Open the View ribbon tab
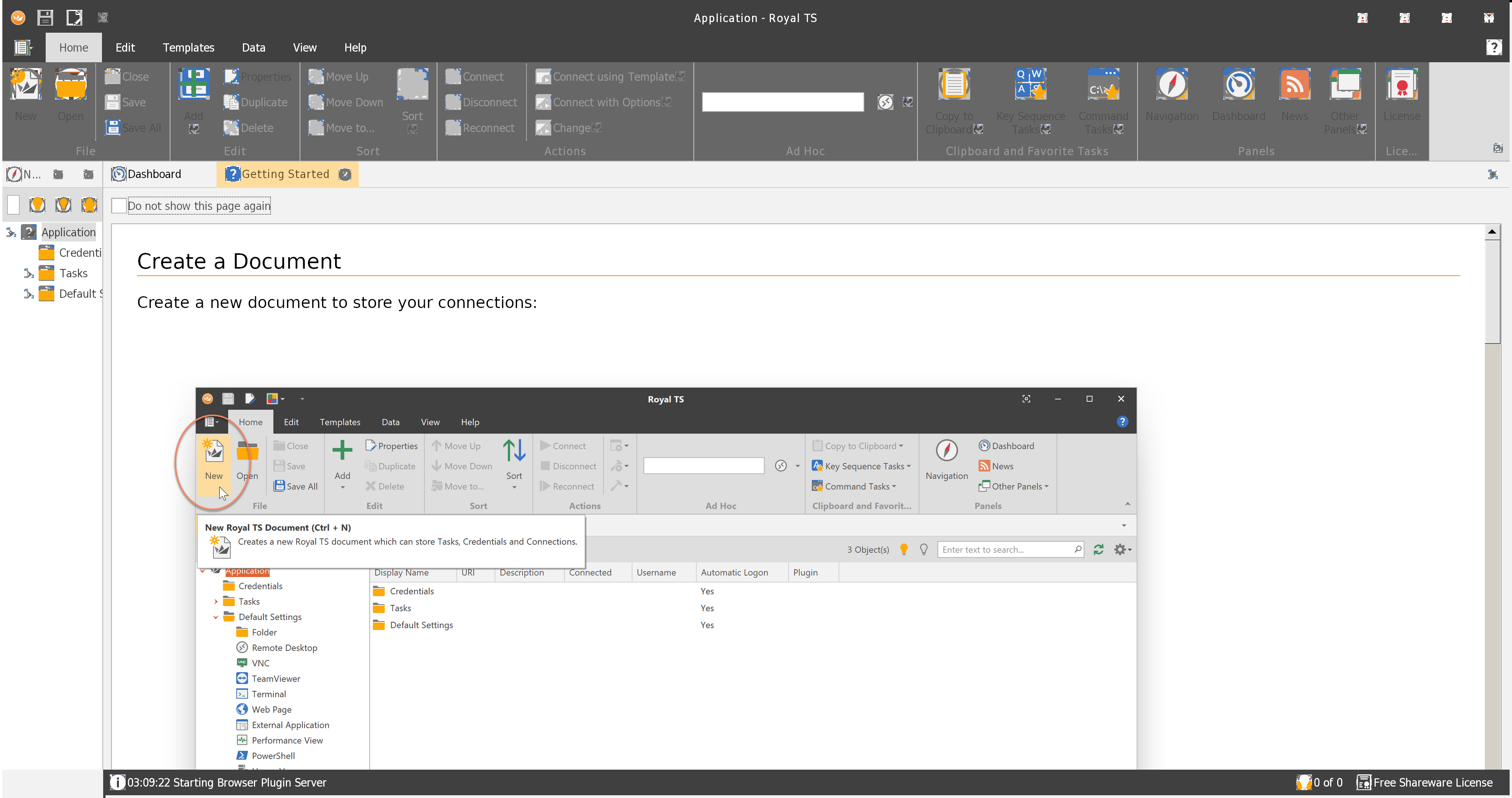Screen dimensions: 1512x798 click(x=305, y=48)
